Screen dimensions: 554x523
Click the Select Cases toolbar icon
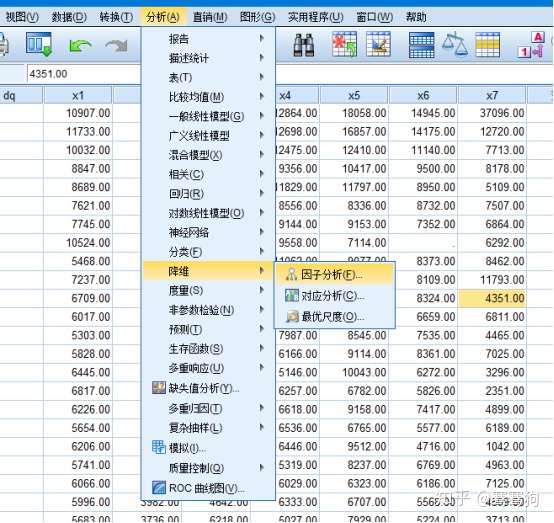click(488, 45)
